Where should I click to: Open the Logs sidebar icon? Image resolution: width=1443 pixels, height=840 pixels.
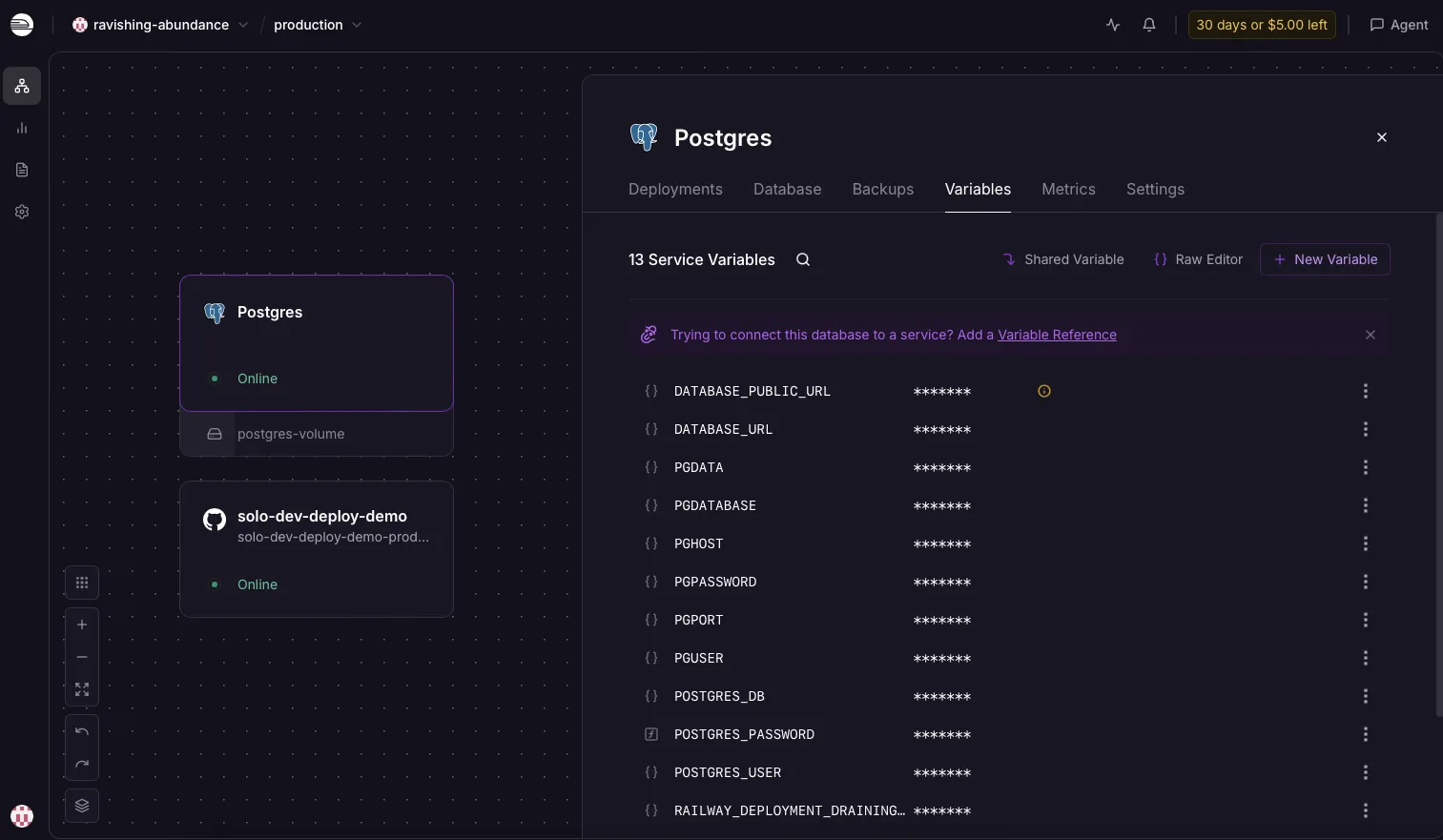point(22,170)
